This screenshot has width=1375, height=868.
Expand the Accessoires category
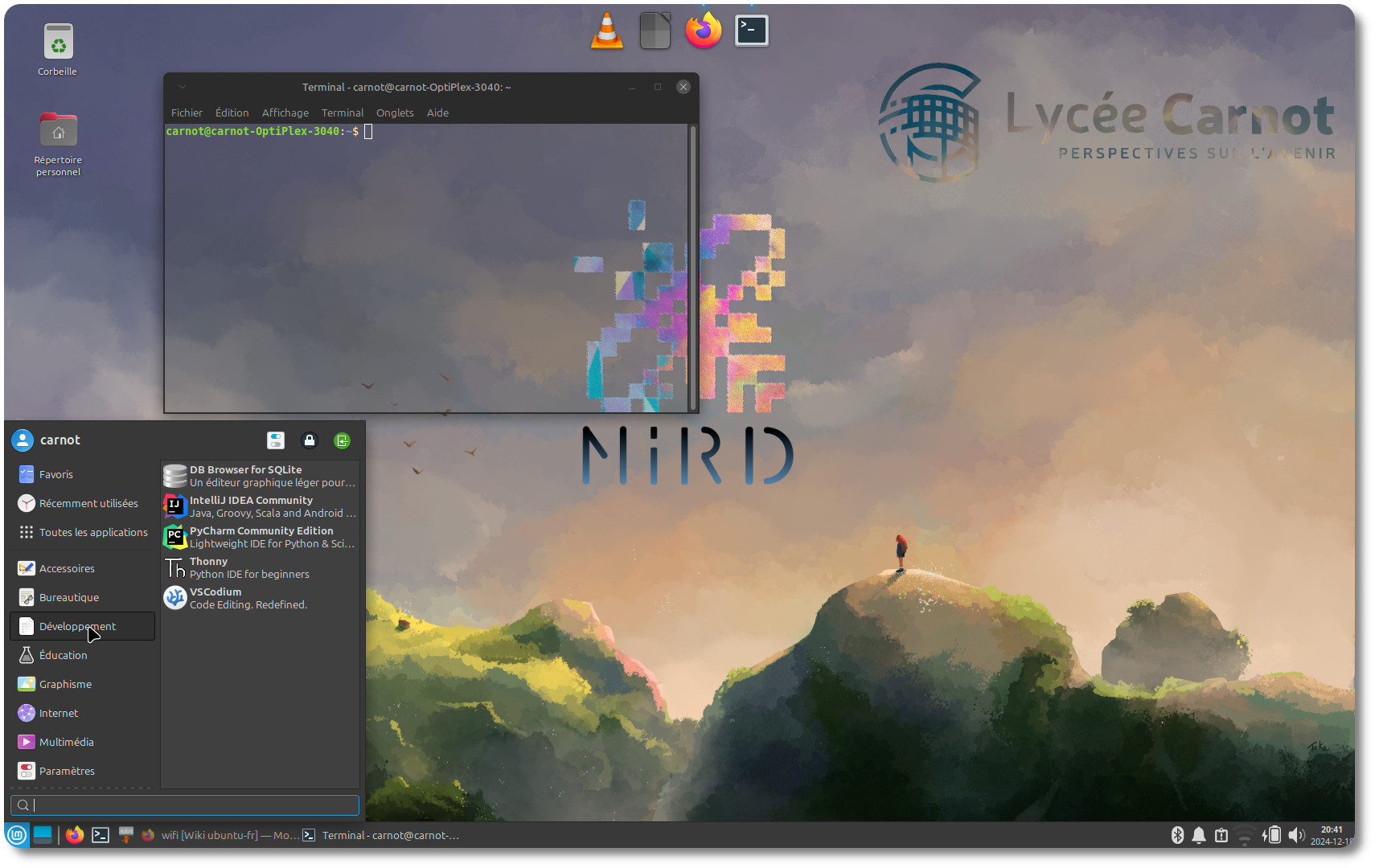(66, 567)
